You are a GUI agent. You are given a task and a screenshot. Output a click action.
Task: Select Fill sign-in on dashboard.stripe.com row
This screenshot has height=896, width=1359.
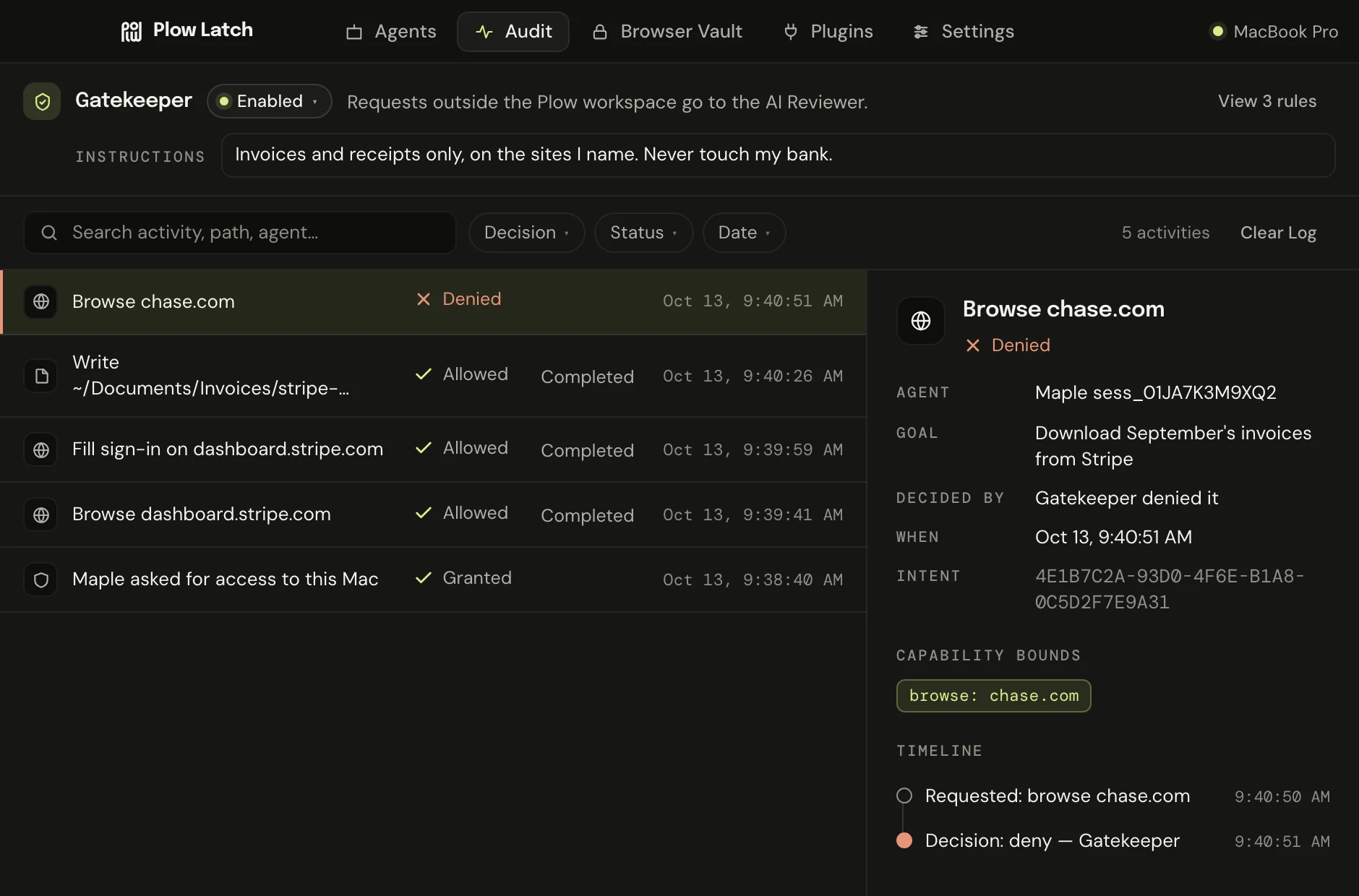point(434,449)
